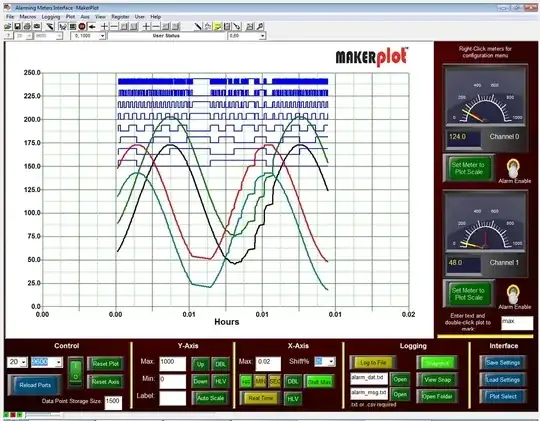
Task: Open the Help menu
Action: [x=156, y=17]
